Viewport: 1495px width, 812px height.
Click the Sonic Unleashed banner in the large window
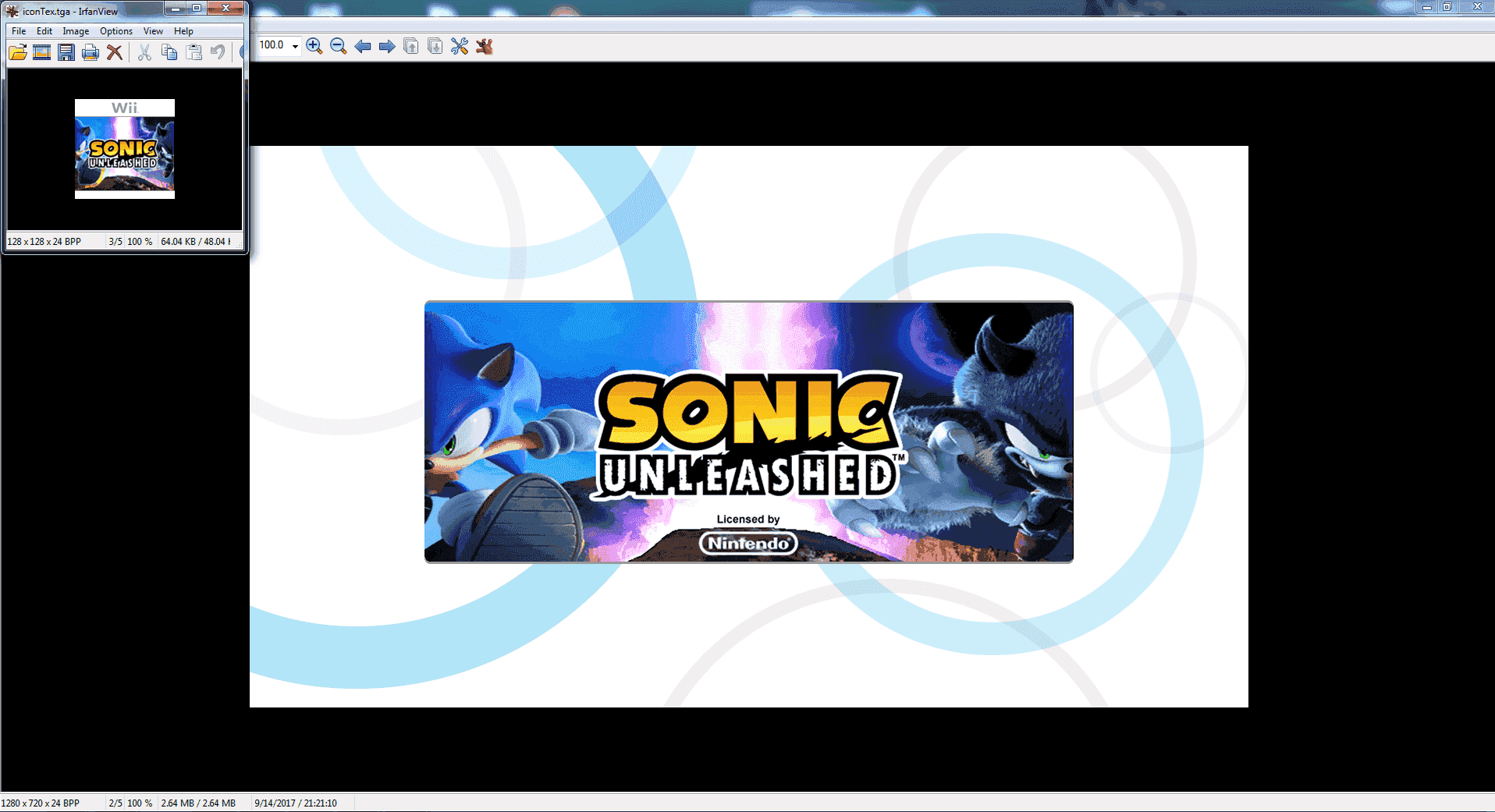(749, 431)
